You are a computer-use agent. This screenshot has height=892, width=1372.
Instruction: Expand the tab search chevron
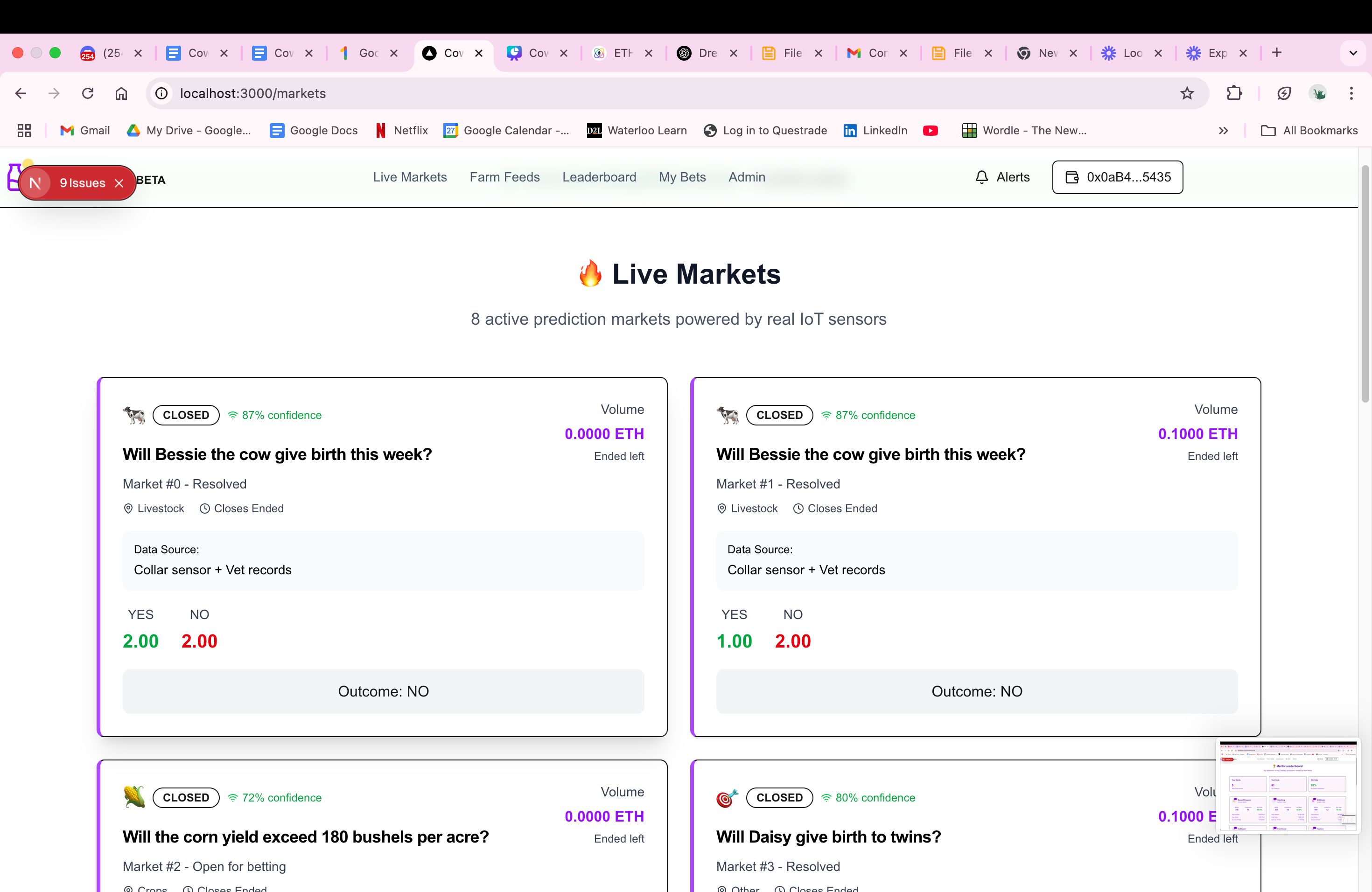1353,53
